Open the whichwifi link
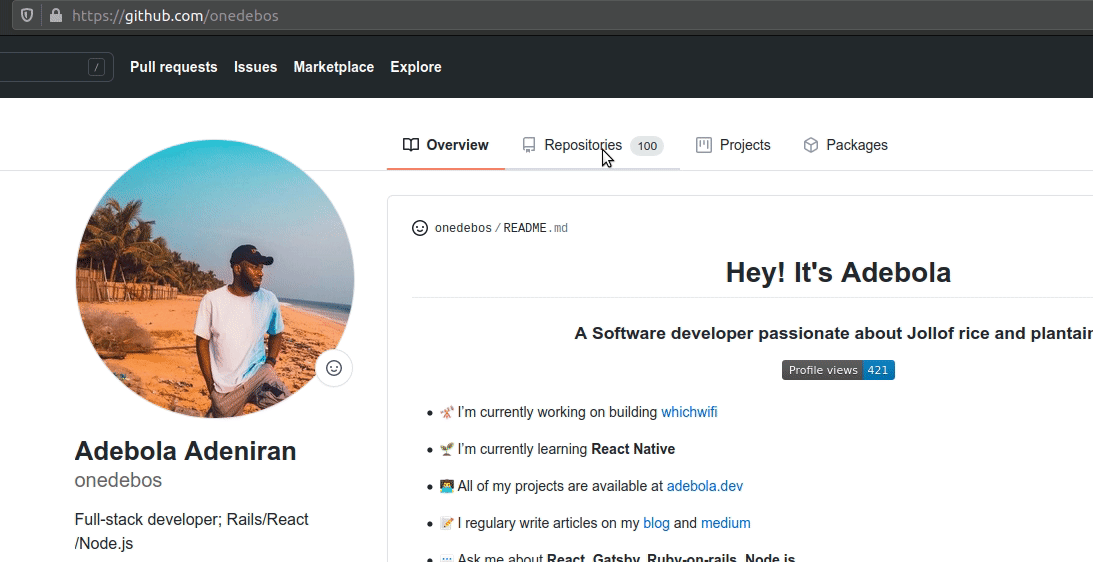Viewport: 1093px width, 562px height. pos(689,412)
